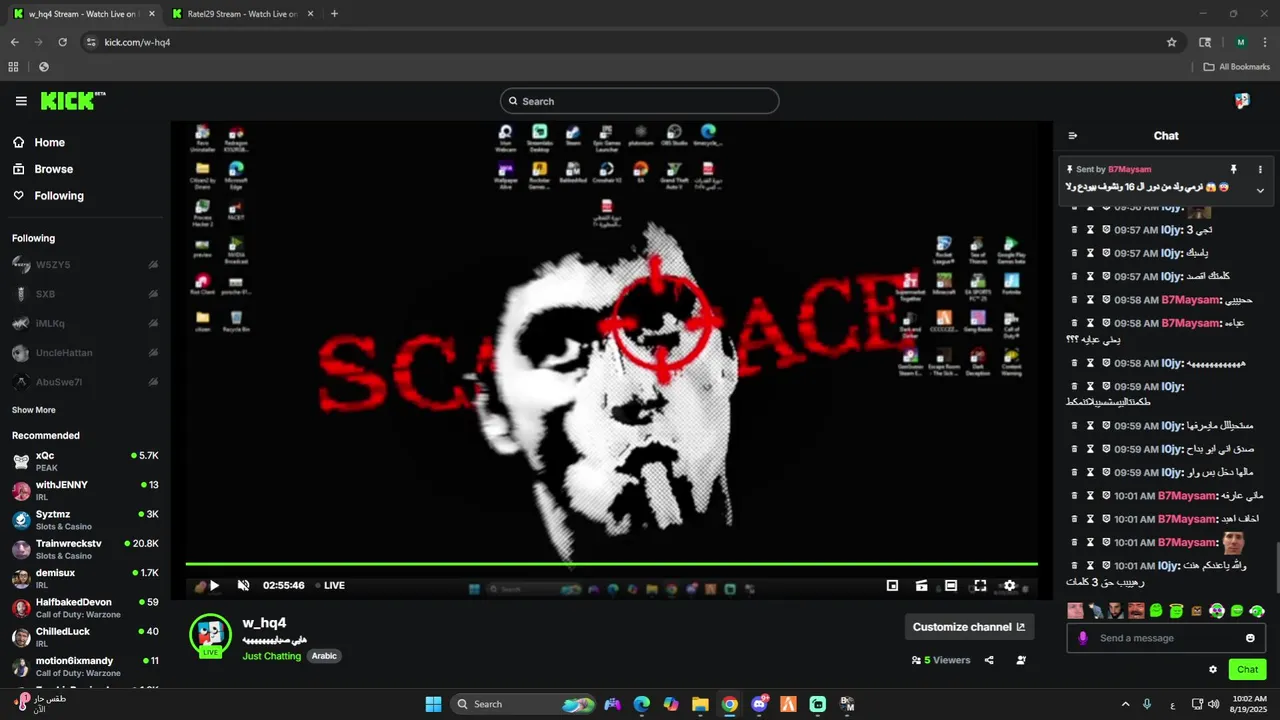Jump to LIVE in the player
1280x720 pixels.
(x=330, y=586)
